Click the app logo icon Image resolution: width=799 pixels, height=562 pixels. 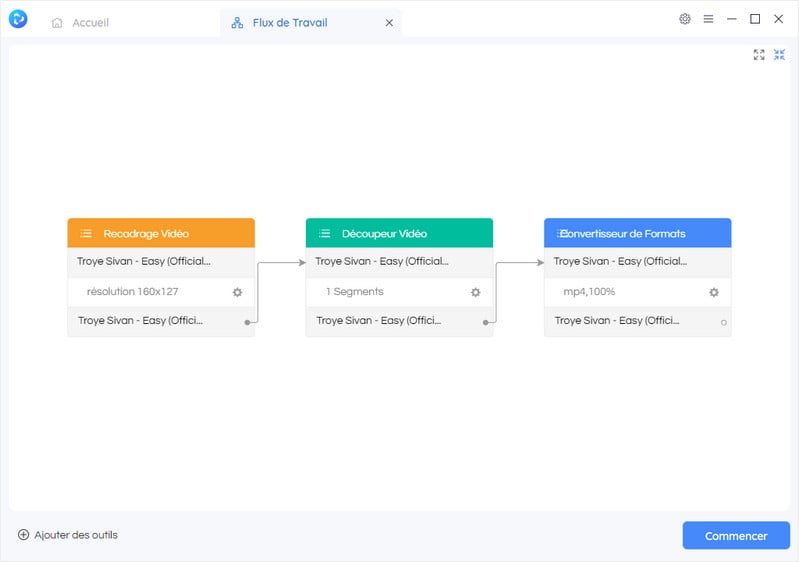pyautogui.click(x=18, y=19)
